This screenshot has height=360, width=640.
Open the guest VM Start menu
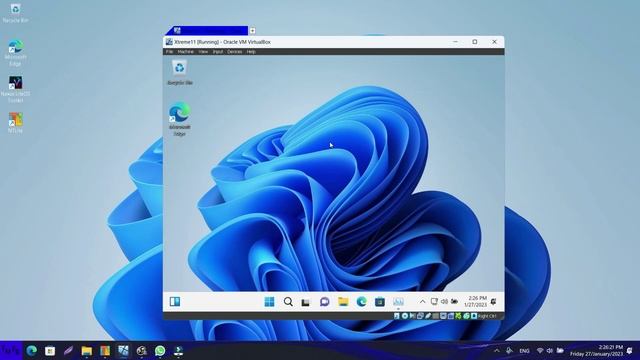(269, 302)
